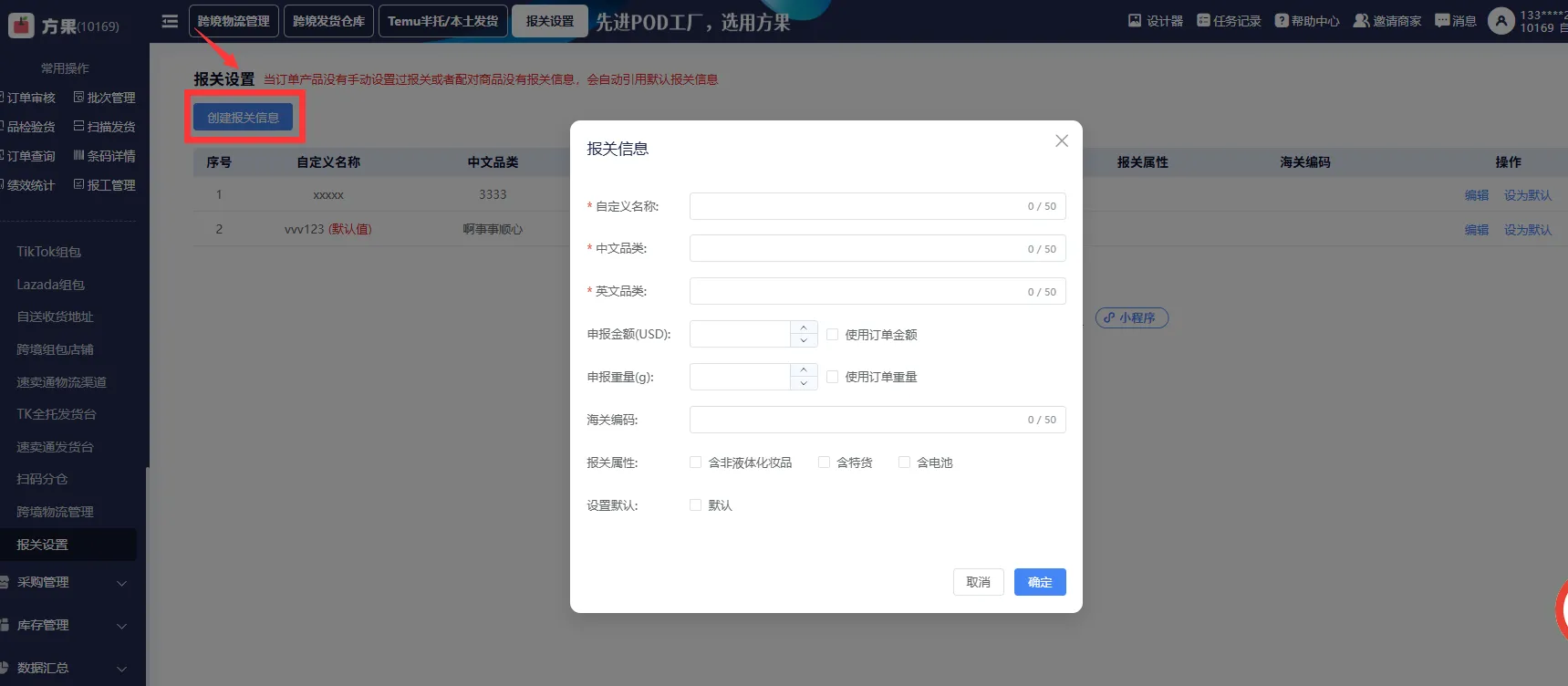Open 条码详情 shortcut
This screenshot has height=686, width=1568.
(x=104, y=156)
